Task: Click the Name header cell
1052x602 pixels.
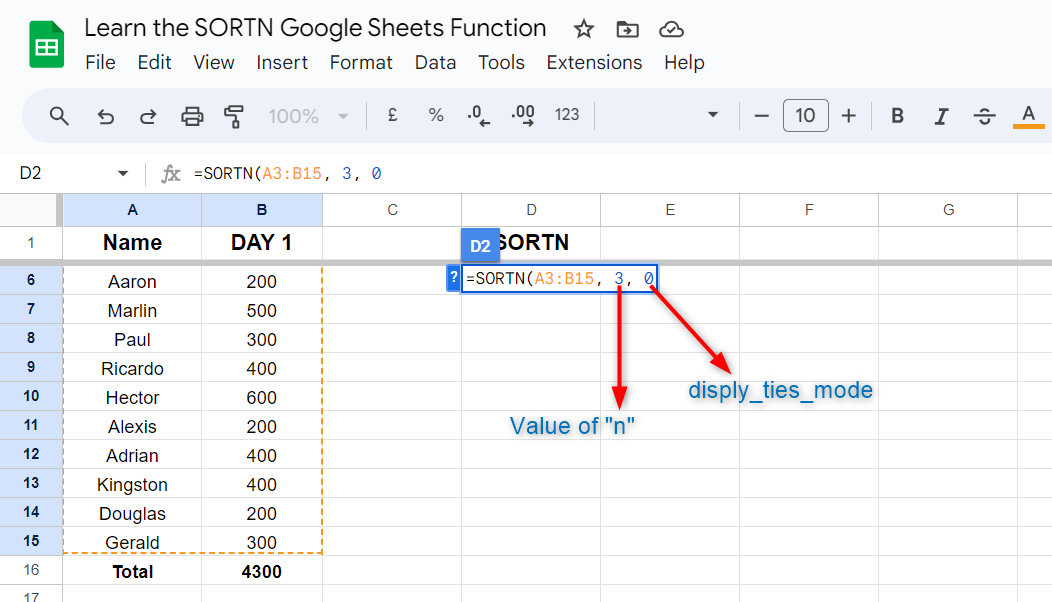Action: pos(132,242)
